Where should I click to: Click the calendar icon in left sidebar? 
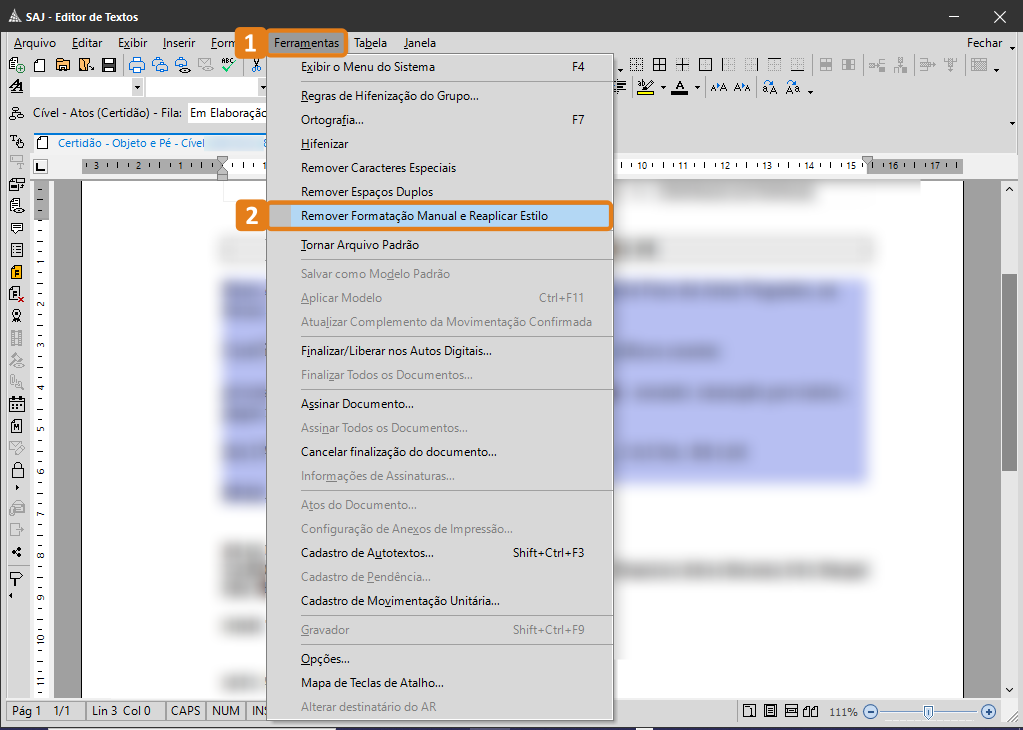[16, 404]
